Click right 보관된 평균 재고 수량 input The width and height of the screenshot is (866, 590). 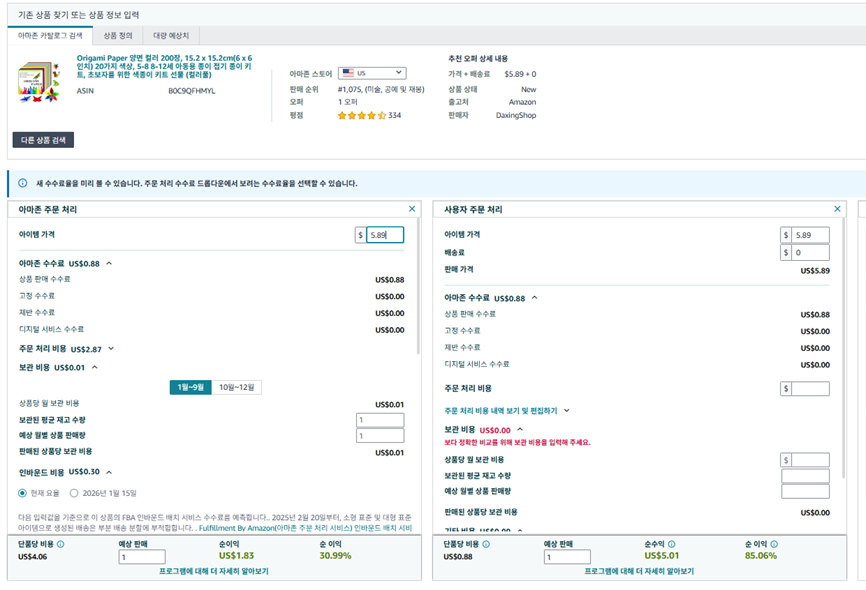point(805,476)
